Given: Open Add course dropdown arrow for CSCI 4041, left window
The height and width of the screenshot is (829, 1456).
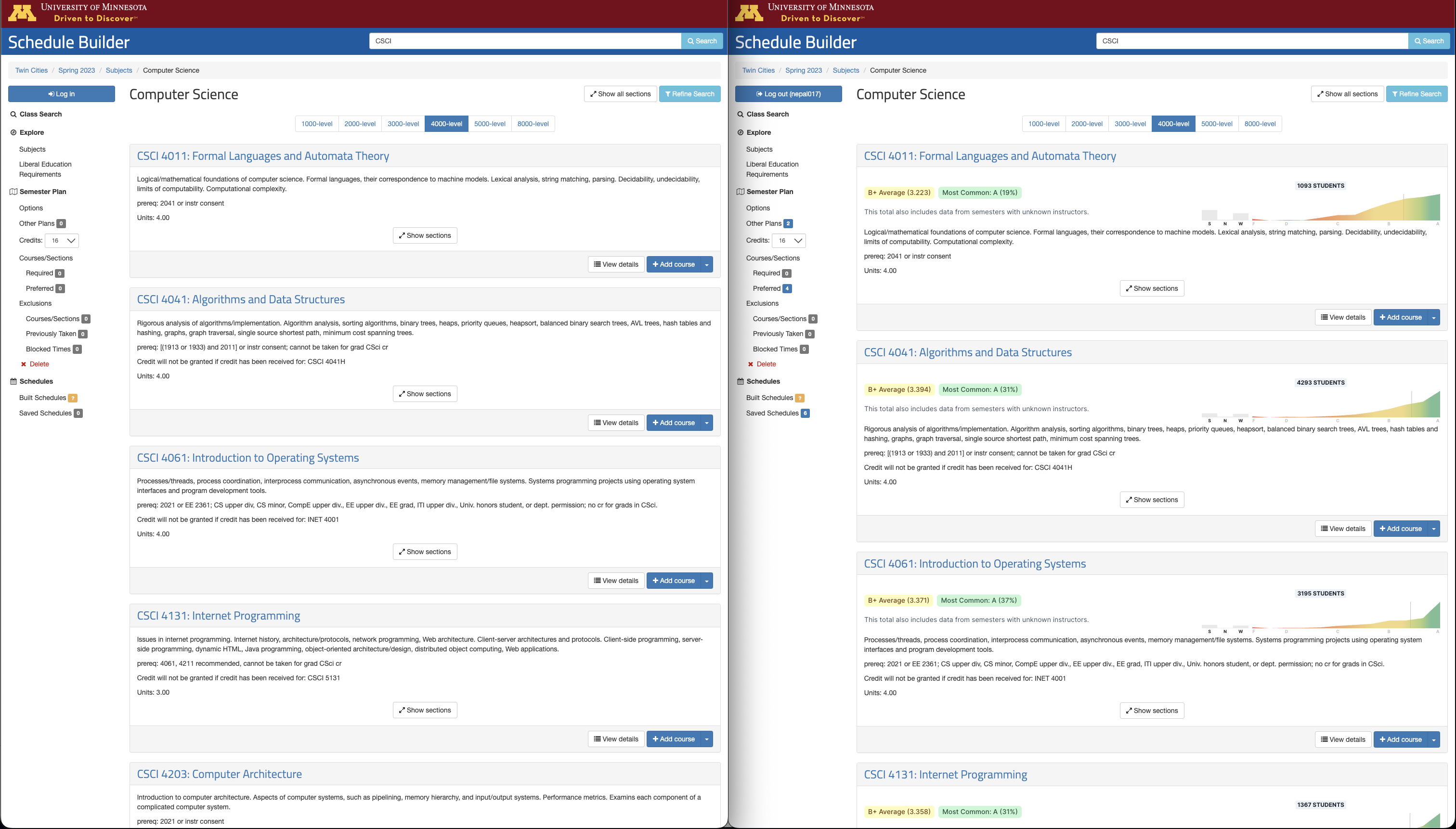Looking at the screenshot, I should point(707,423).
